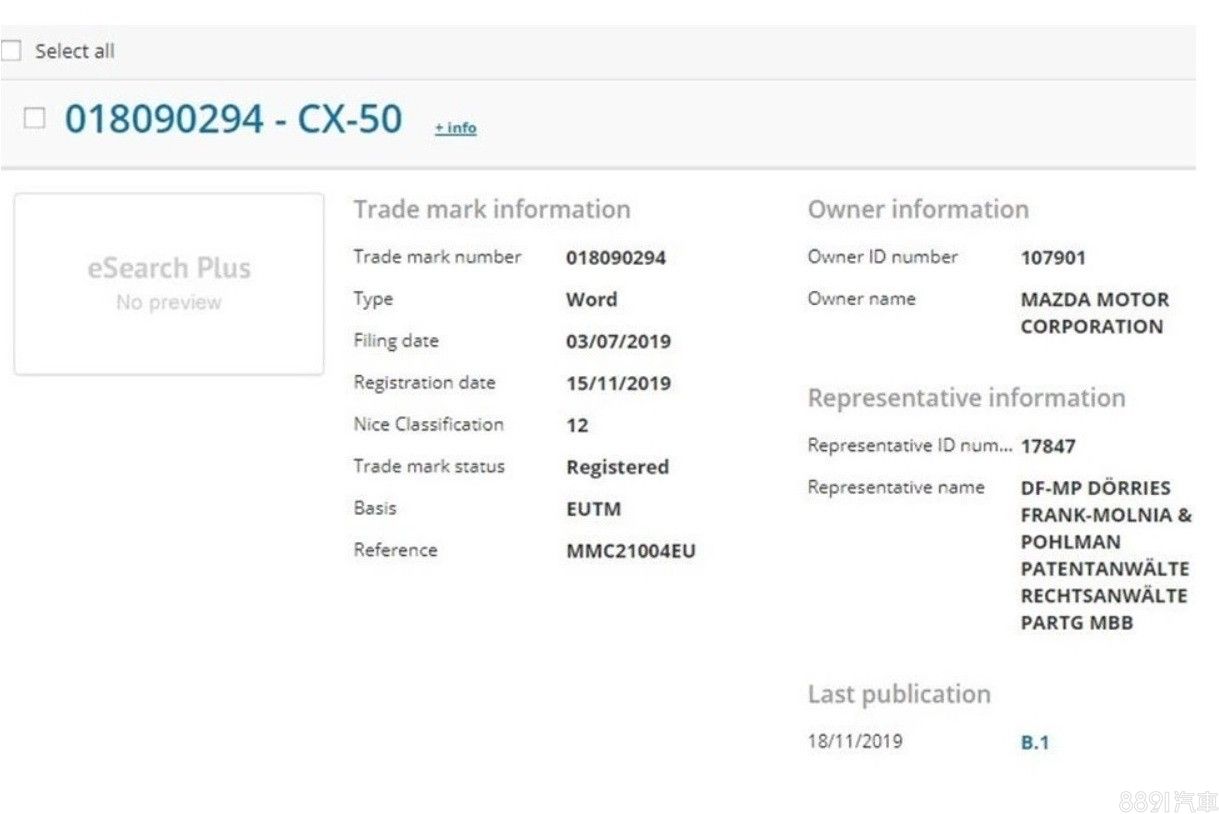
Task: Click the "Trade mark information" heading
Action: coord(491,209)
